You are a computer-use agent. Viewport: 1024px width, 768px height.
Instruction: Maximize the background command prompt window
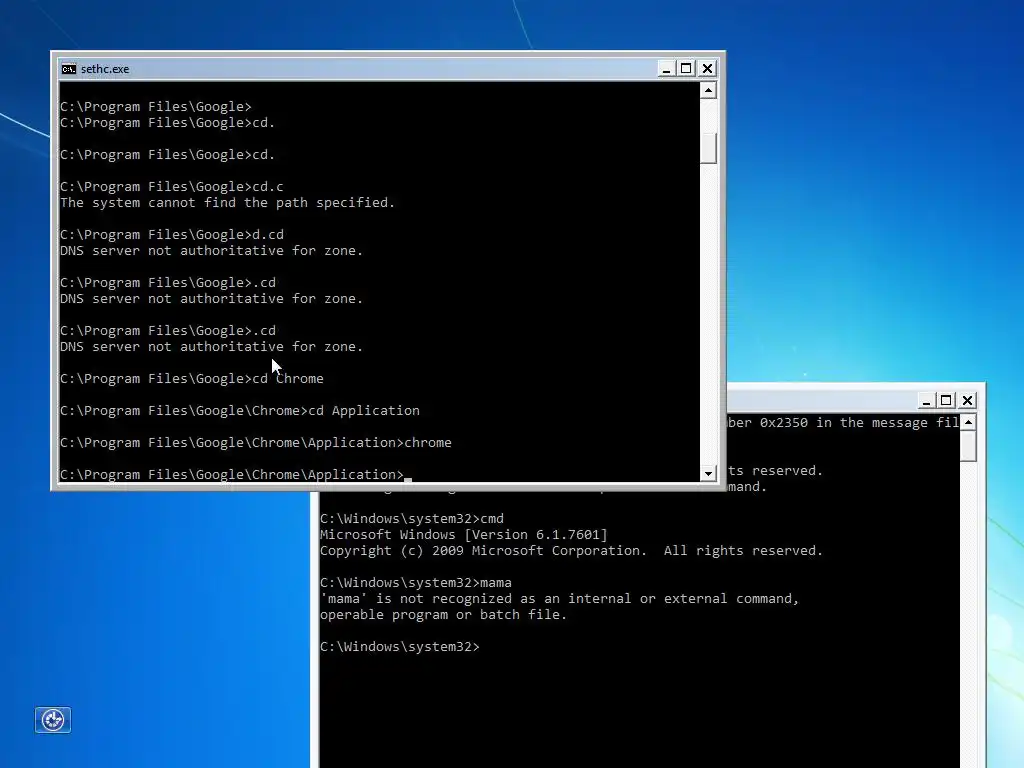(946, 400)
